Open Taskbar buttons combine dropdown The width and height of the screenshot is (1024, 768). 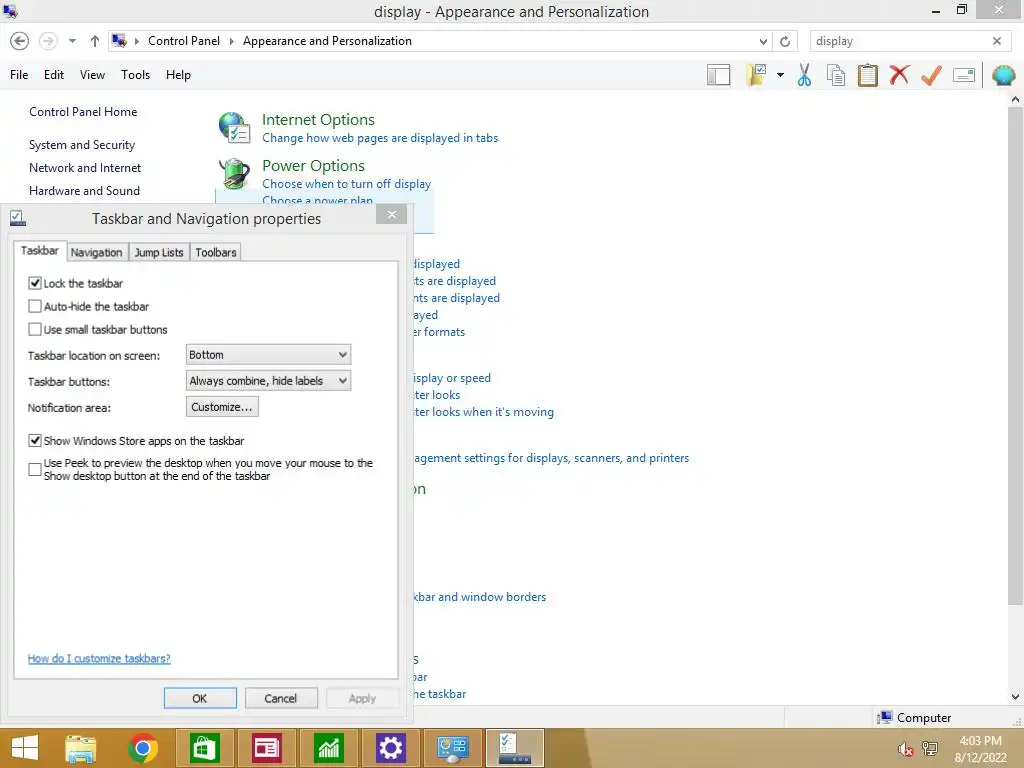coord(268,381)
